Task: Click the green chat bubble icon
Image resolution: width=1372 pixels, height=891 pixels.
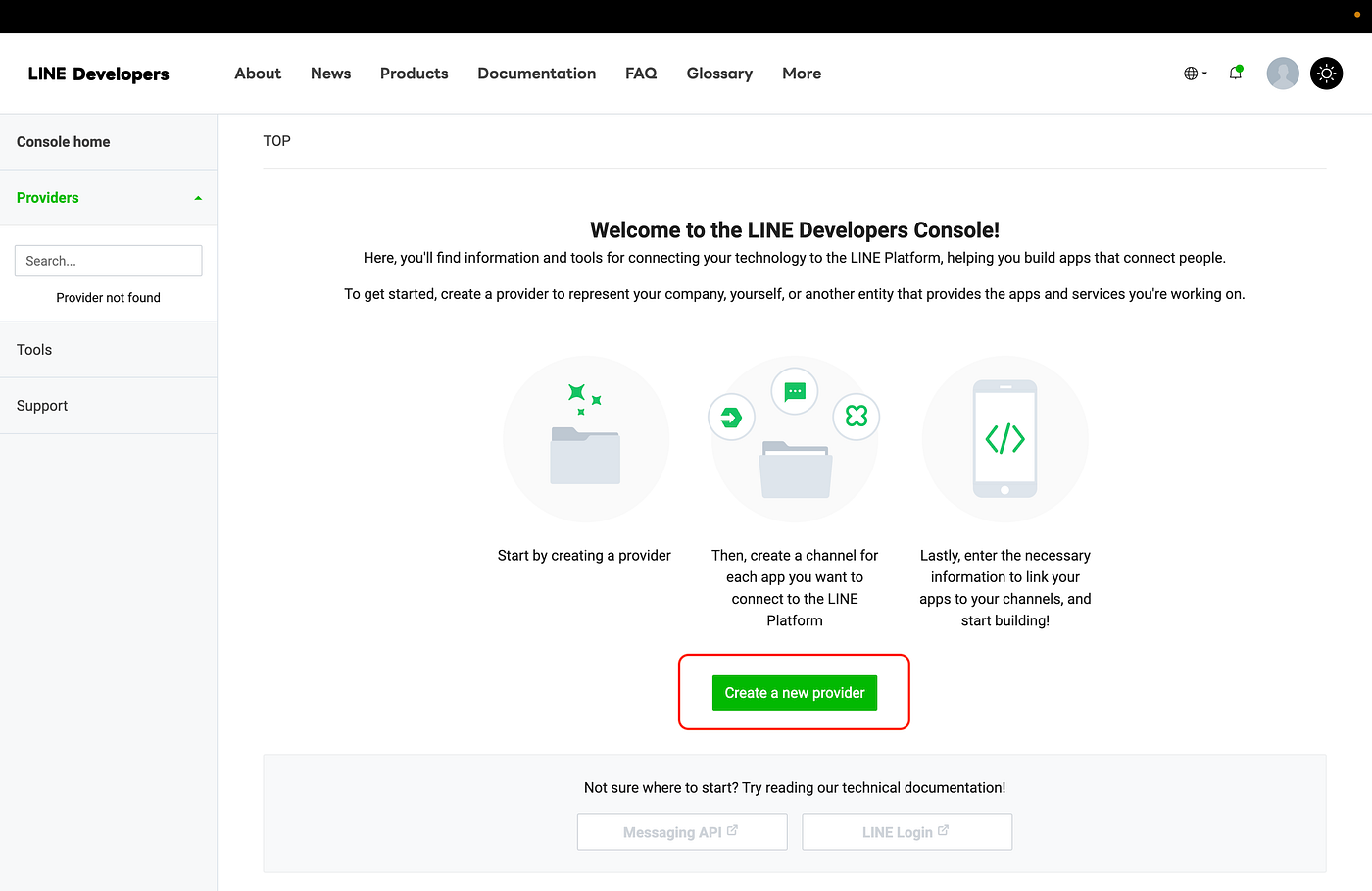Action: 795,391
